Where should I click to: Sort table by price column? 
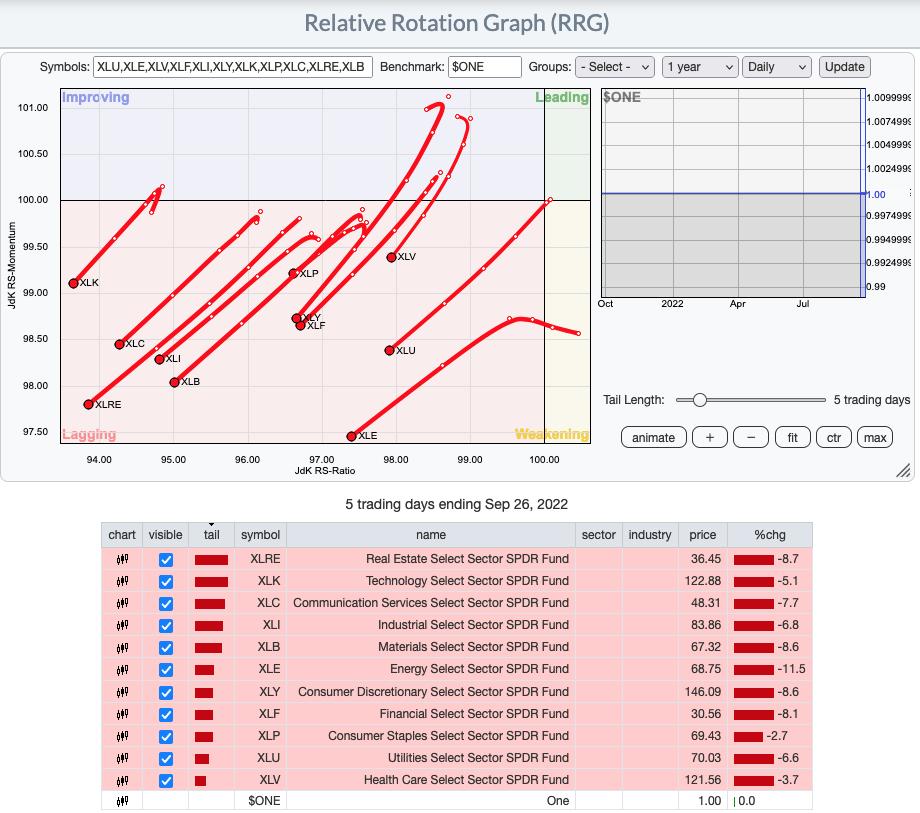(702, 534)
